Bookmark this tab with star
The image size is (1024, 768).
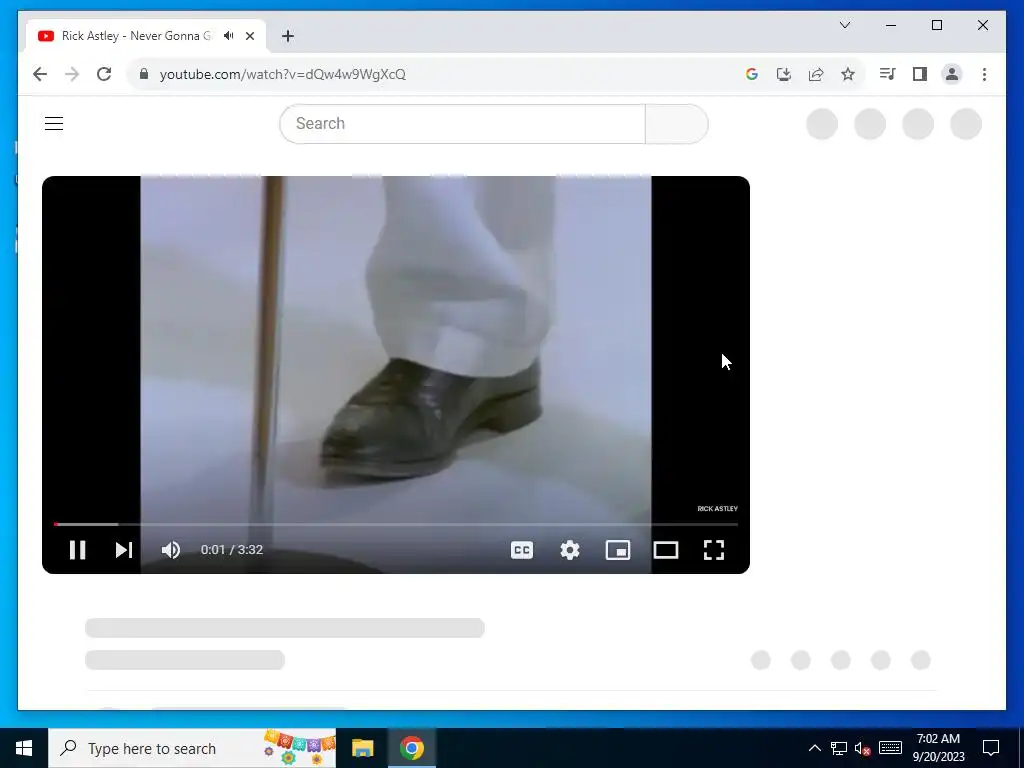click(x=848, y=74)
